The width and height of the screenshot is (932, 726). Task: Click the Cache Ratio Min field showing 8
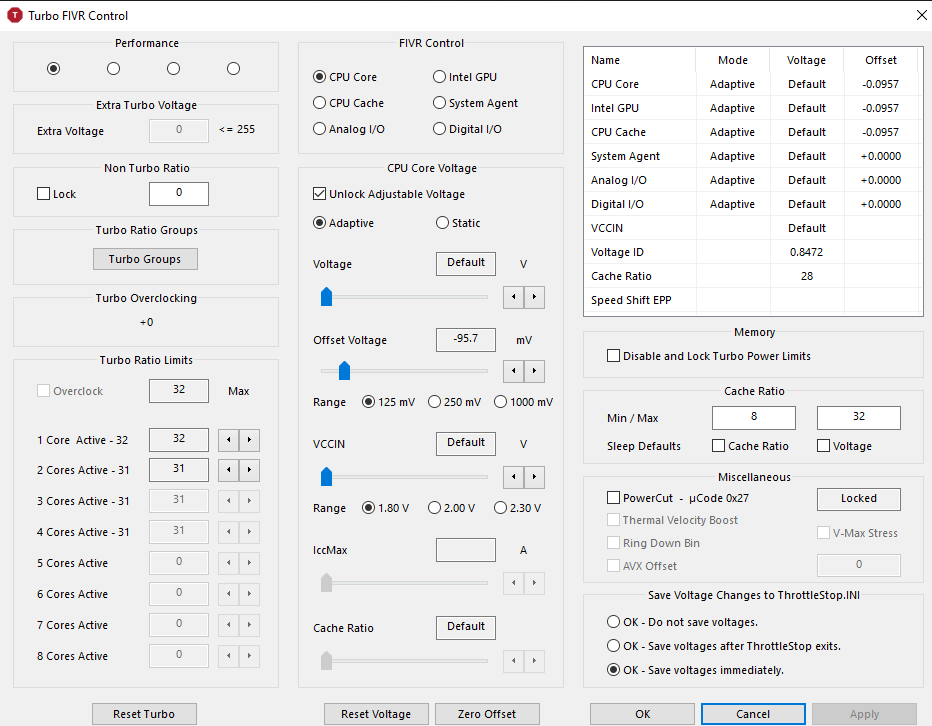pos(754,417)
